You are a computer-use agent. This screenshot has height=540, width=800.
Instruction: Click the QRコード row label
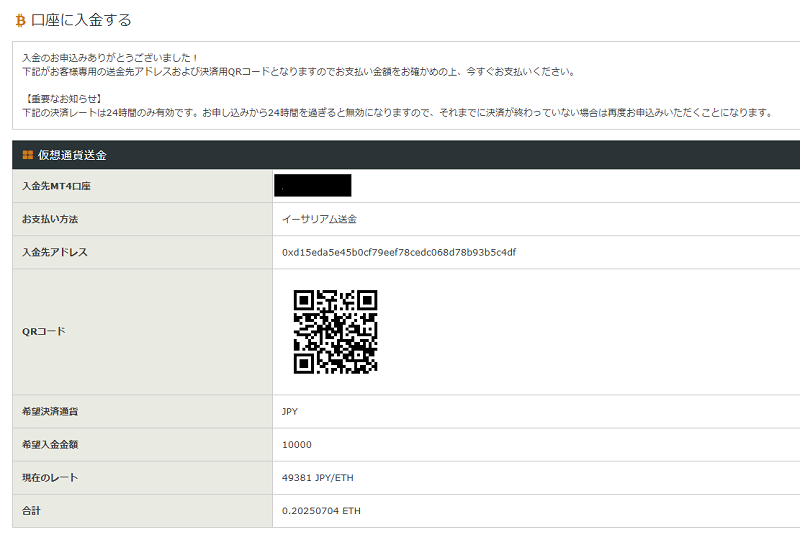[44, 332]
